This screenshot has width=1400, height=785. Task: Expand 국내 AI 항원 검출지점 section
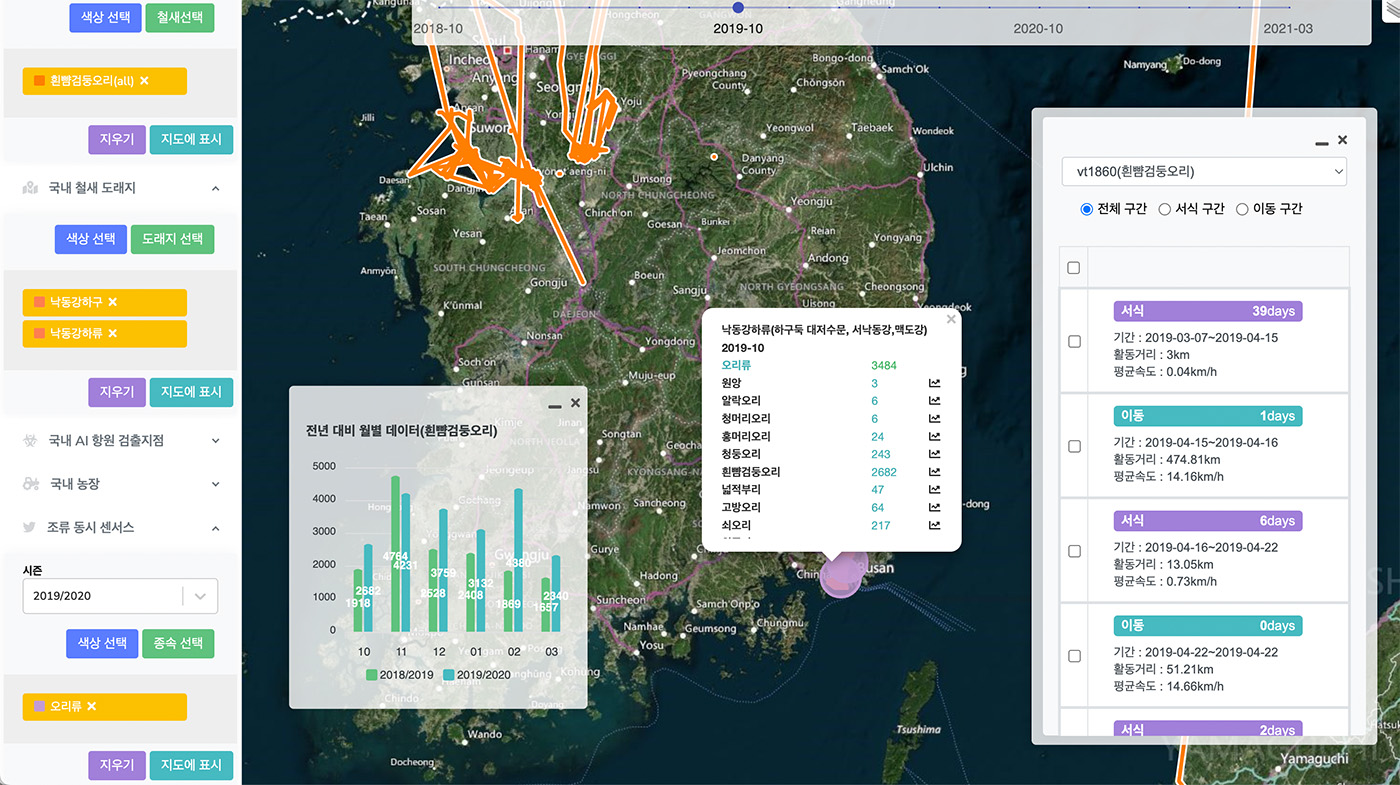[x=215, y=440]
